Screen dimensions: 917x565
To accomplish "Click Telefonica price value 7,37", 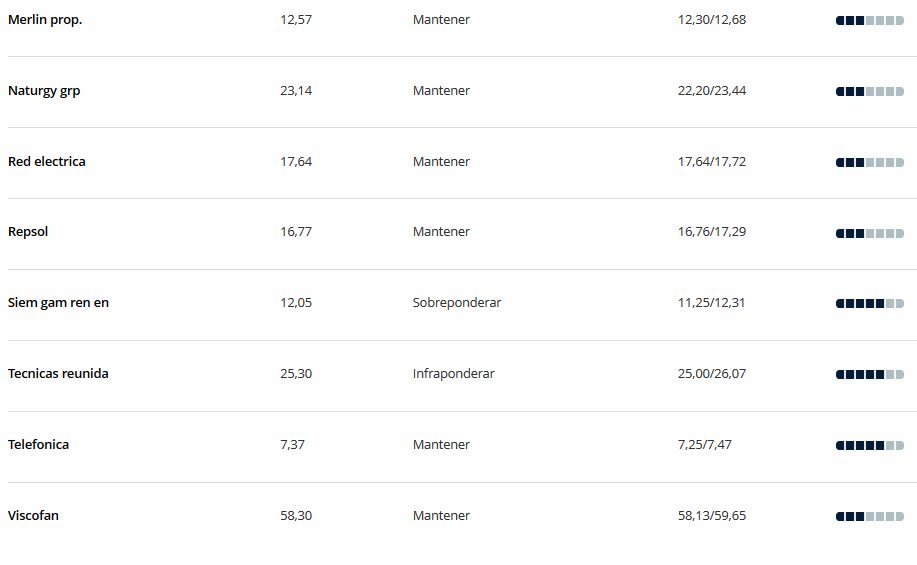I will (x=292, y=445).
